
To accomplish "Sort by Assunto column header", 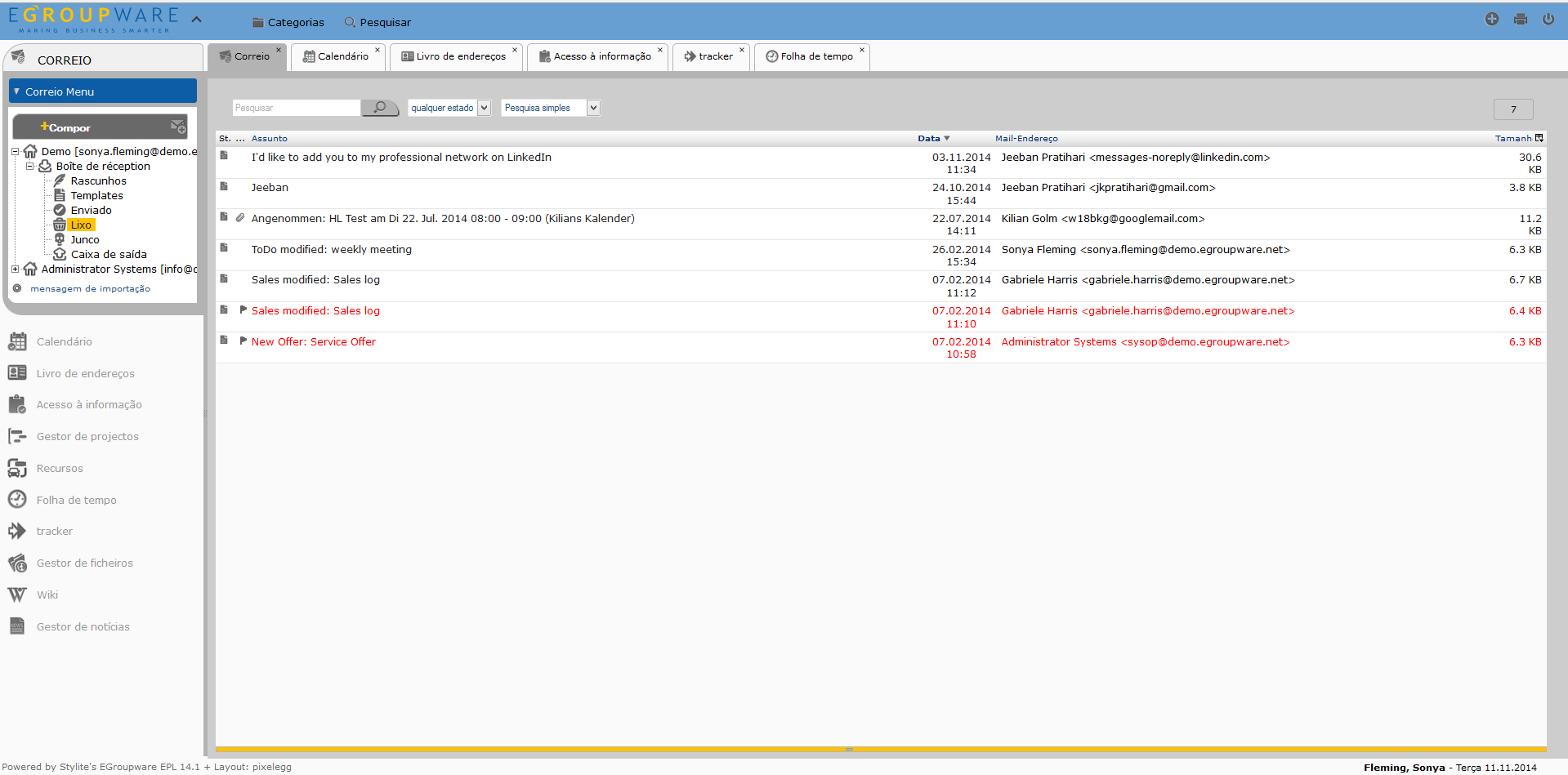I will point(270,138).
